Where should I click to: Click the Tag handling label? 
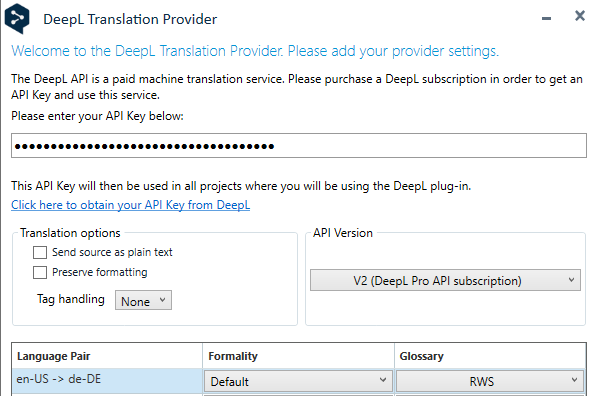pos(71,299)
